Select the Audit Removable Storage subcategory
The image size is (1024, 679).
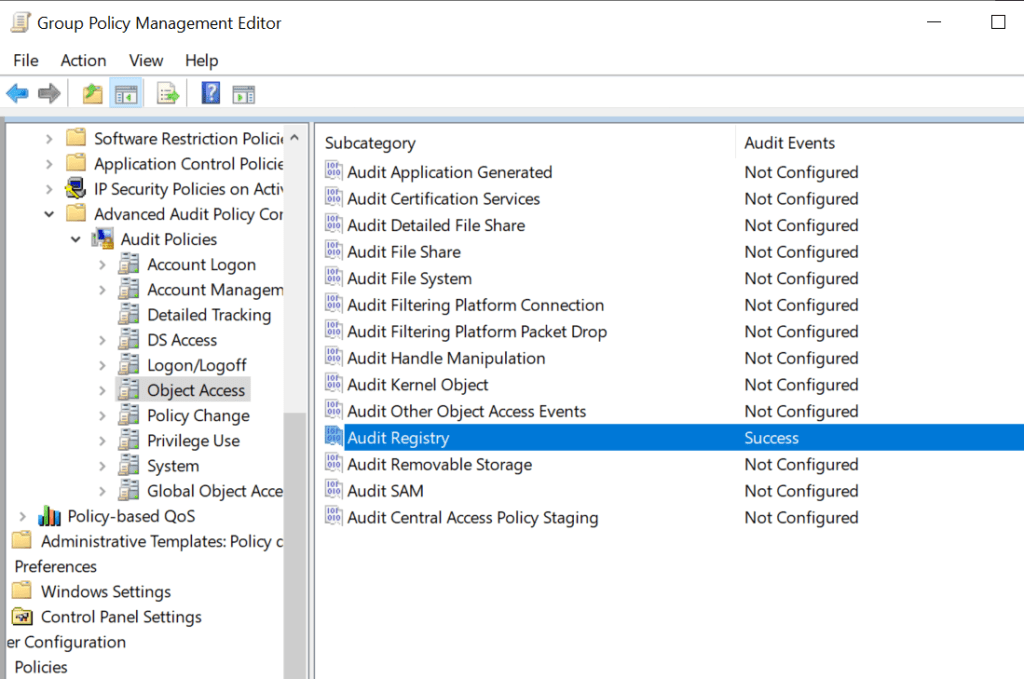pos(439,465)
